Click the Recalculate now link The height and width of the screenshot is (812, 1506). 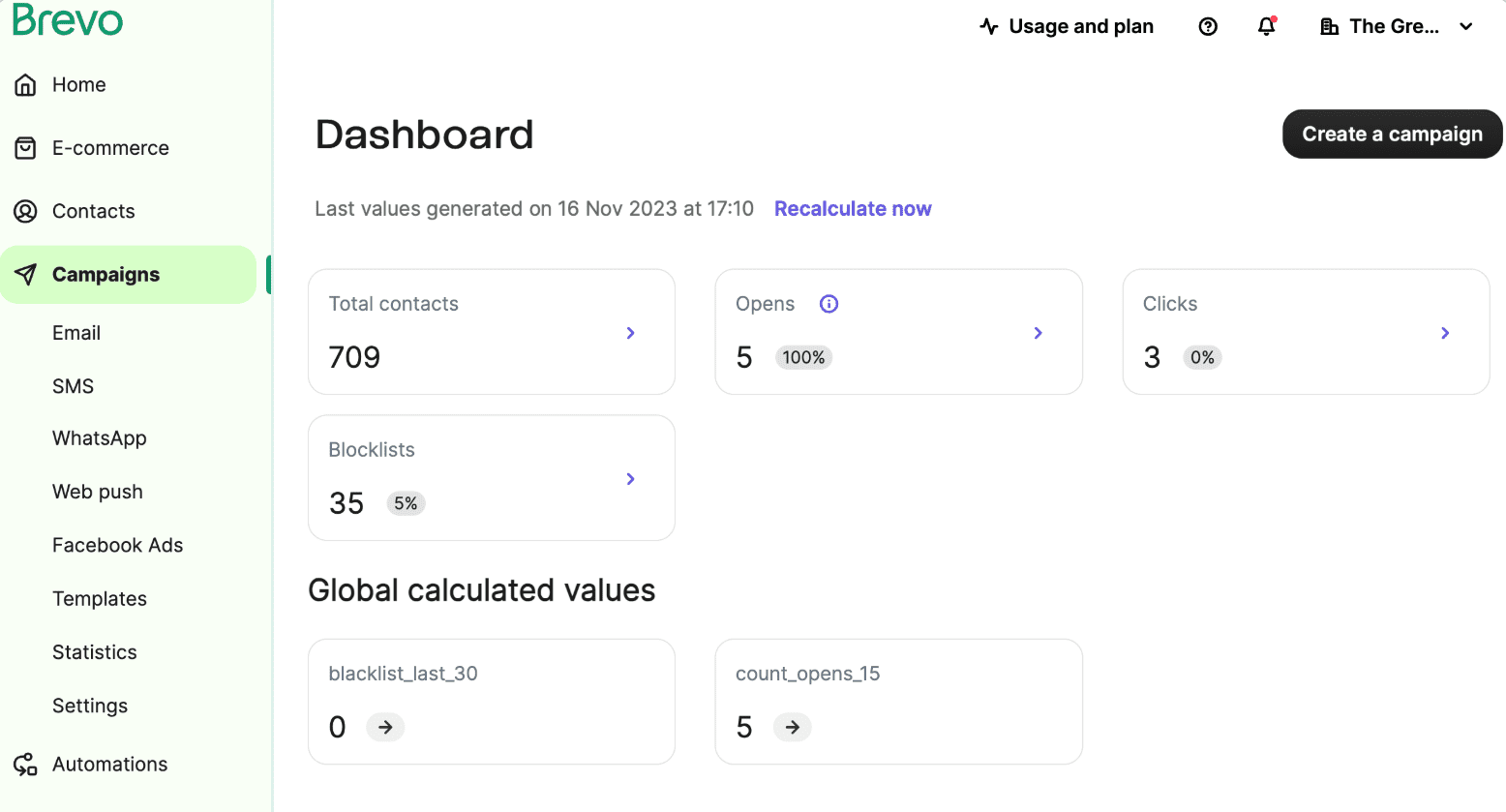853,208
